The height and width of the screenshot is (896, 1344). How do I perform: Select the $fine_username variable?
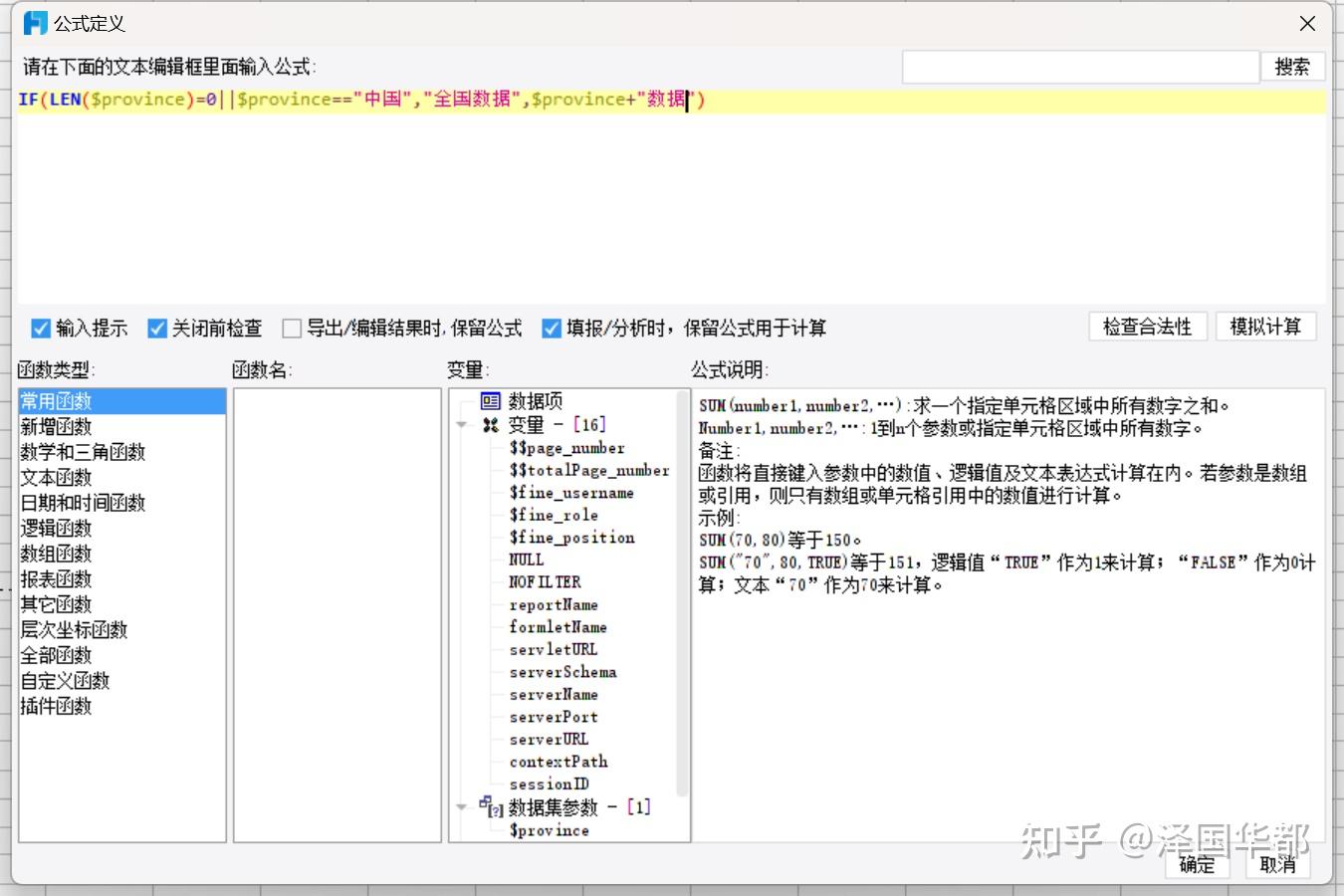570,492
